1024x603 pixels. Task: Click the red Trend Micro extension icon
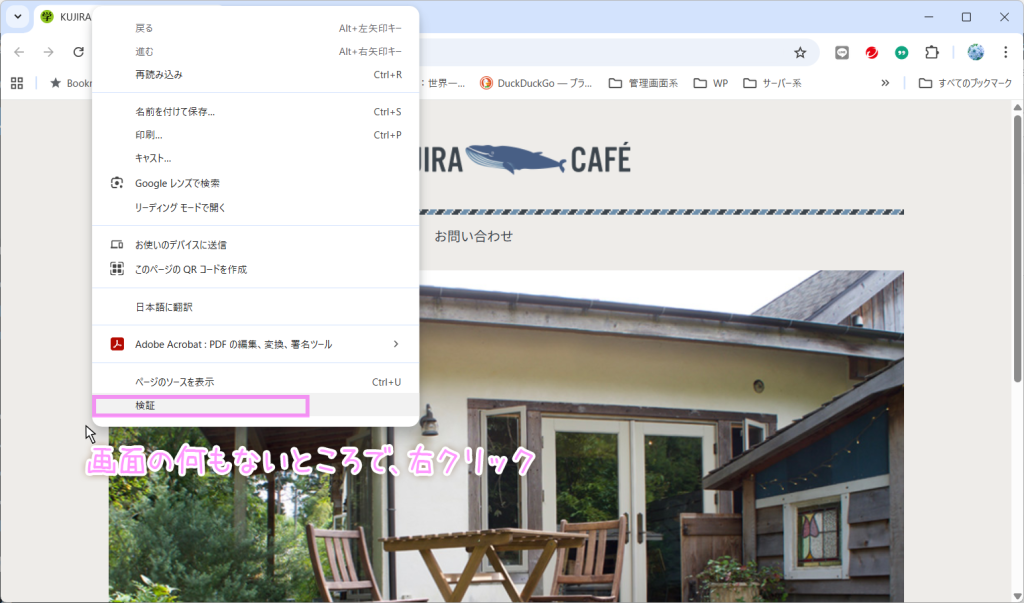tap(872, 52)
